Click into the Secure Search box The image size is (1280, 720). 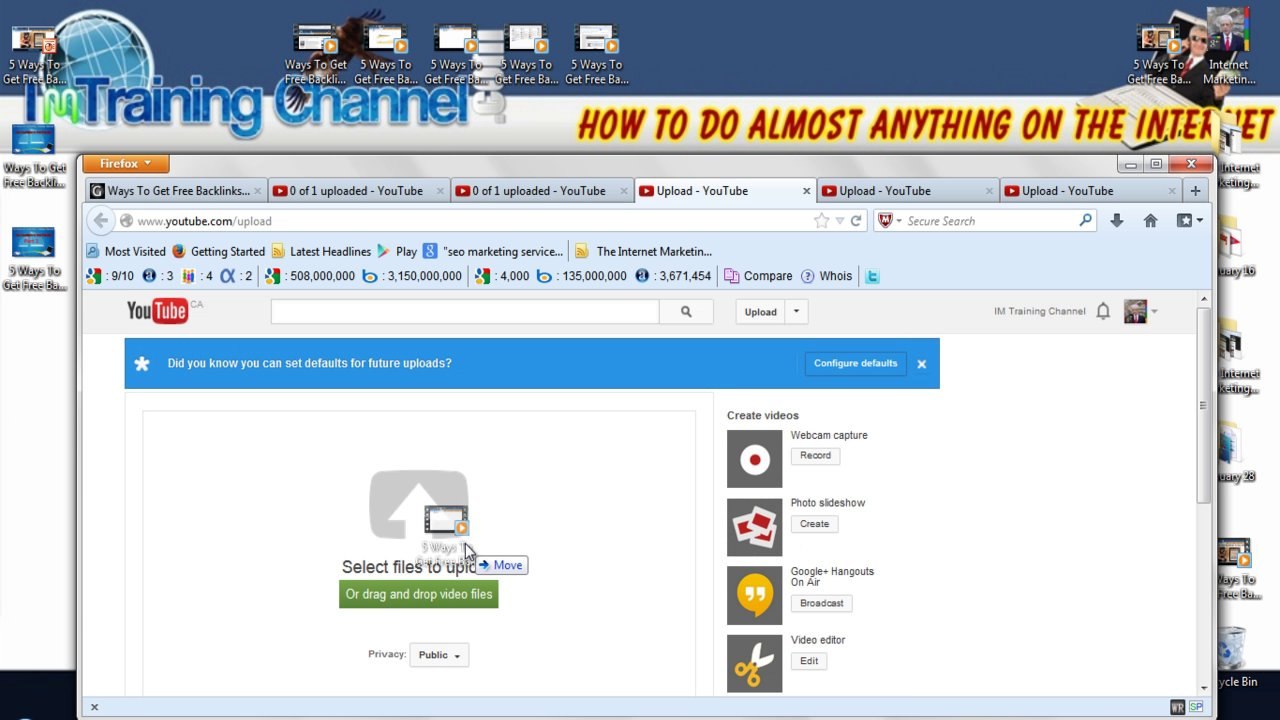[990, 221]
